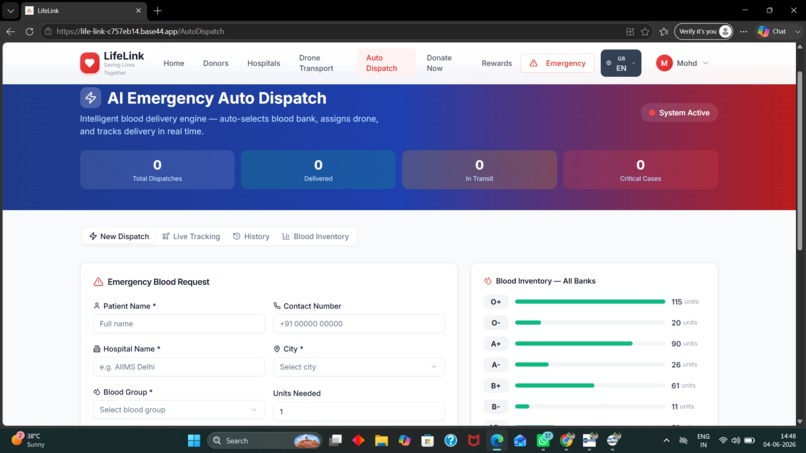This screenshot has width=806, height=453.
Task: Click the LifeLink heart logo icon
Action: (89, 63)
